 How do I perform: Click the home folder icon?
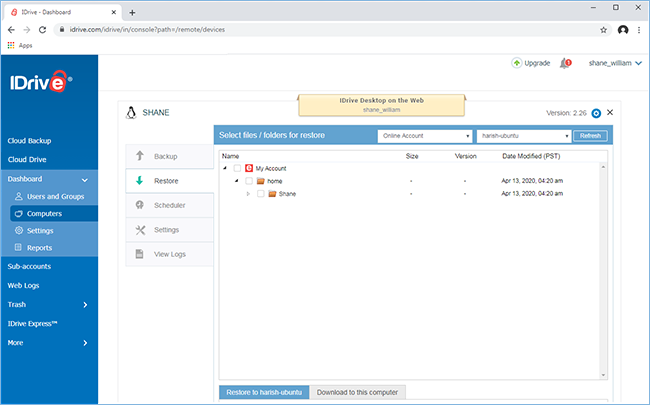(x=260, y=181)
